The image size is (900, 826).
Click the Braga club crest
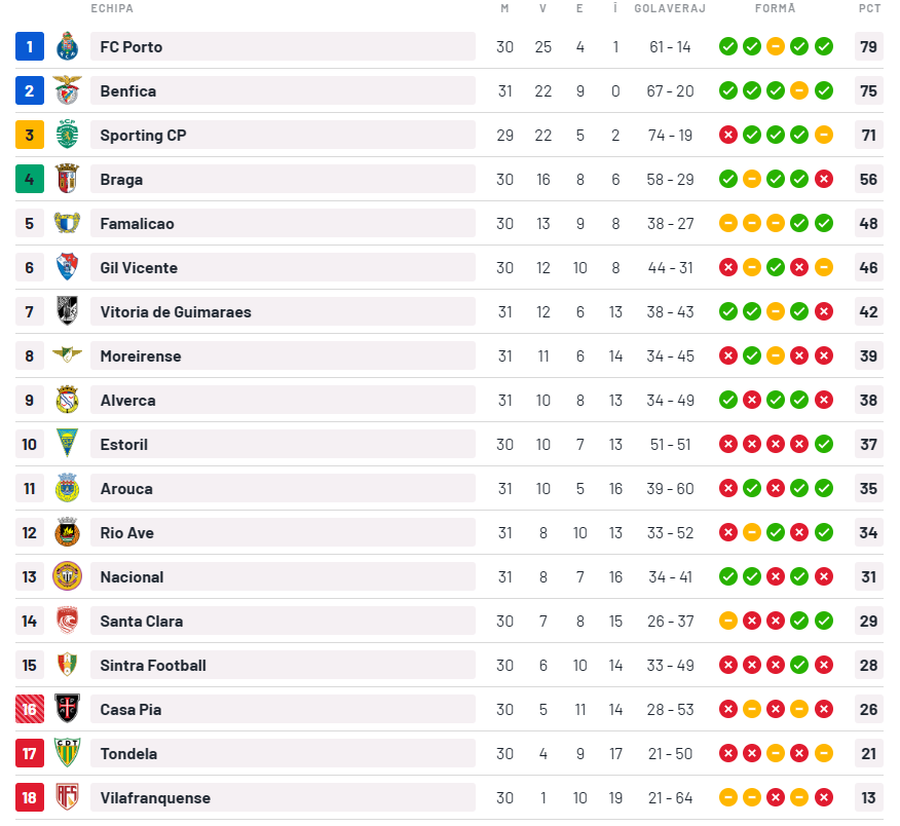pyautogui.click(x=67, y=179)
